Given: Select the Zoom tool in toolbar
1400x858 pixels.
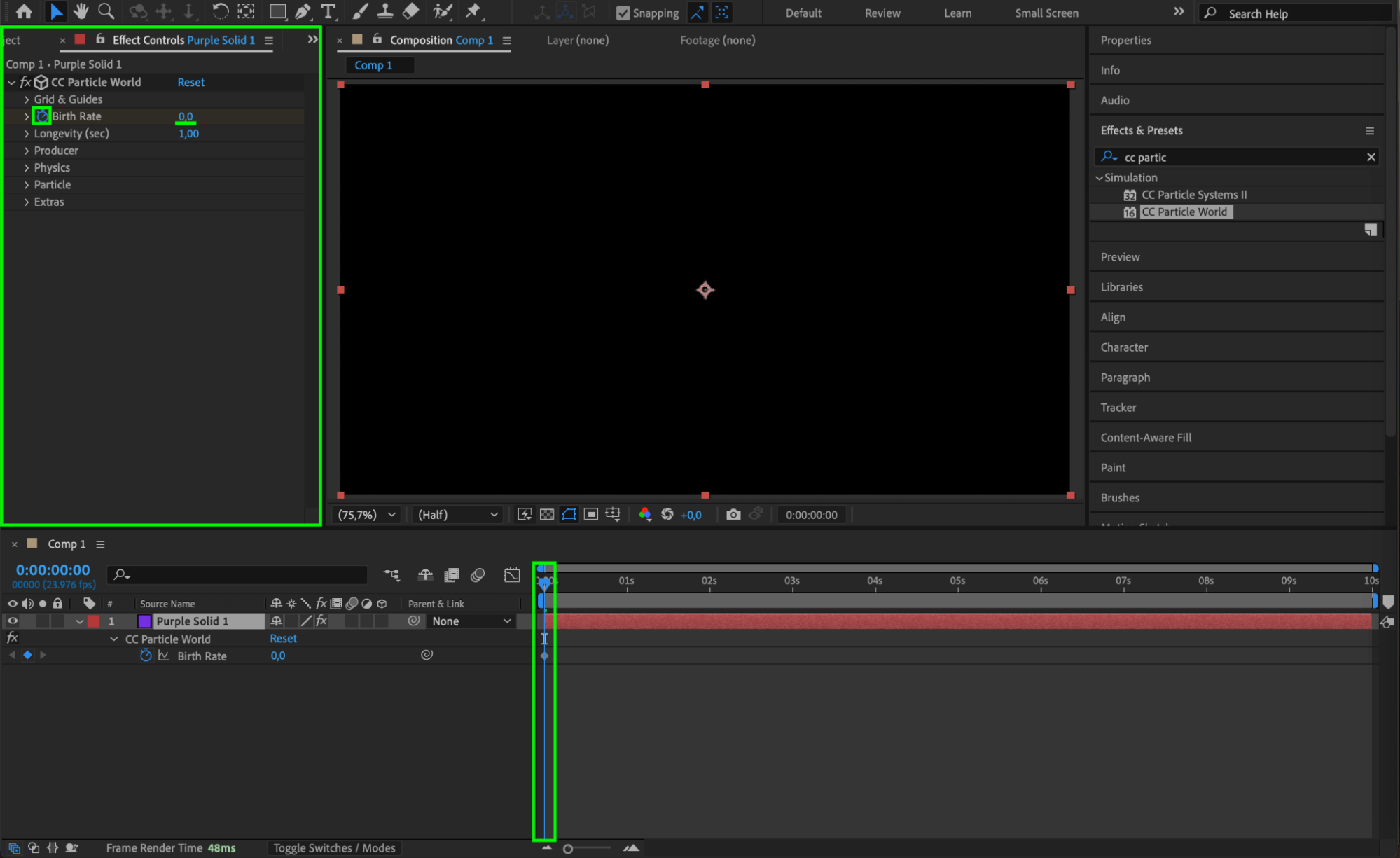Looking at the screenshot, I should (106, 11).
